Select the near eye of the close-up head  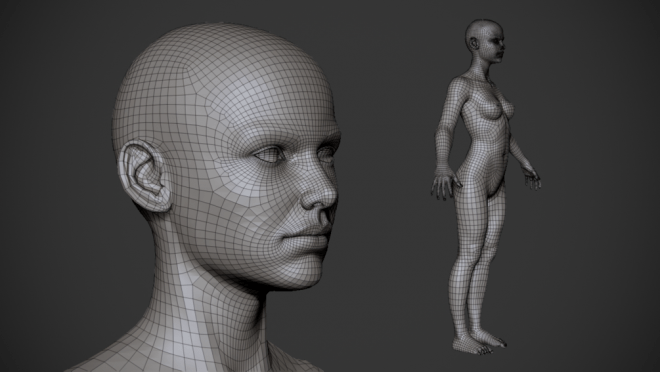point(270,154)
